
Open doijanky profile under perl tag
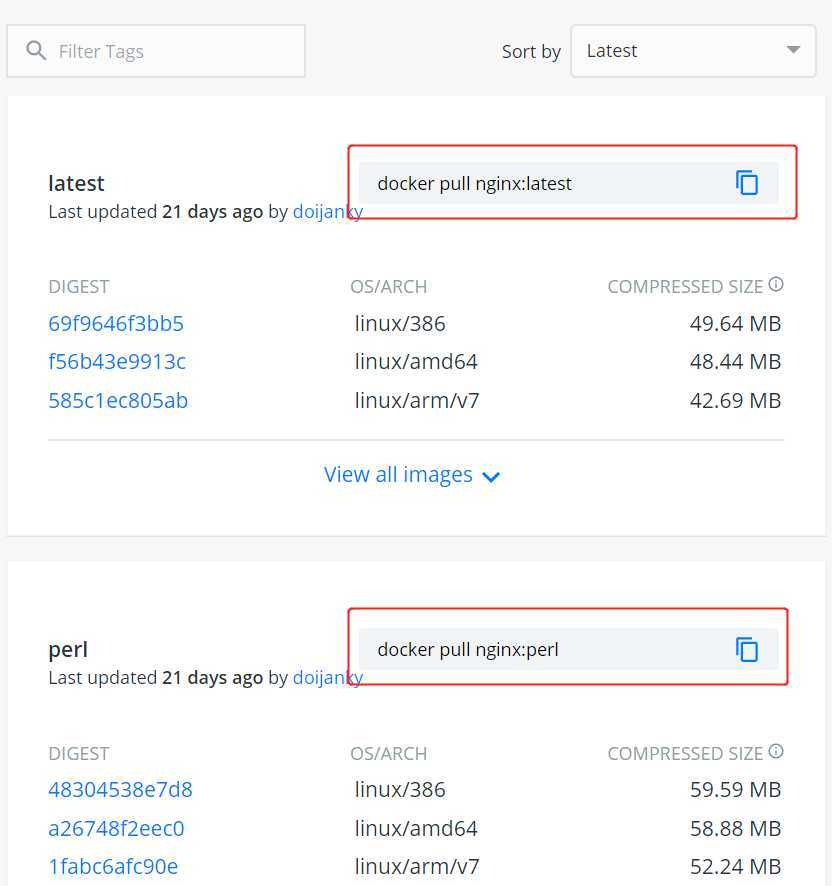328,677
